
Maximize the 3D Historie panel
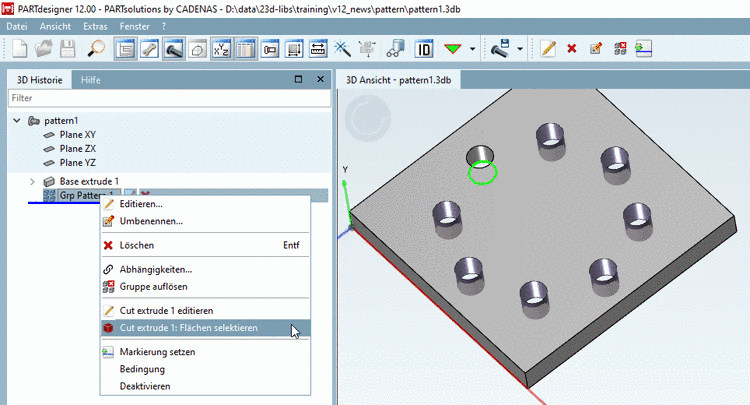(x=298, y=79)
